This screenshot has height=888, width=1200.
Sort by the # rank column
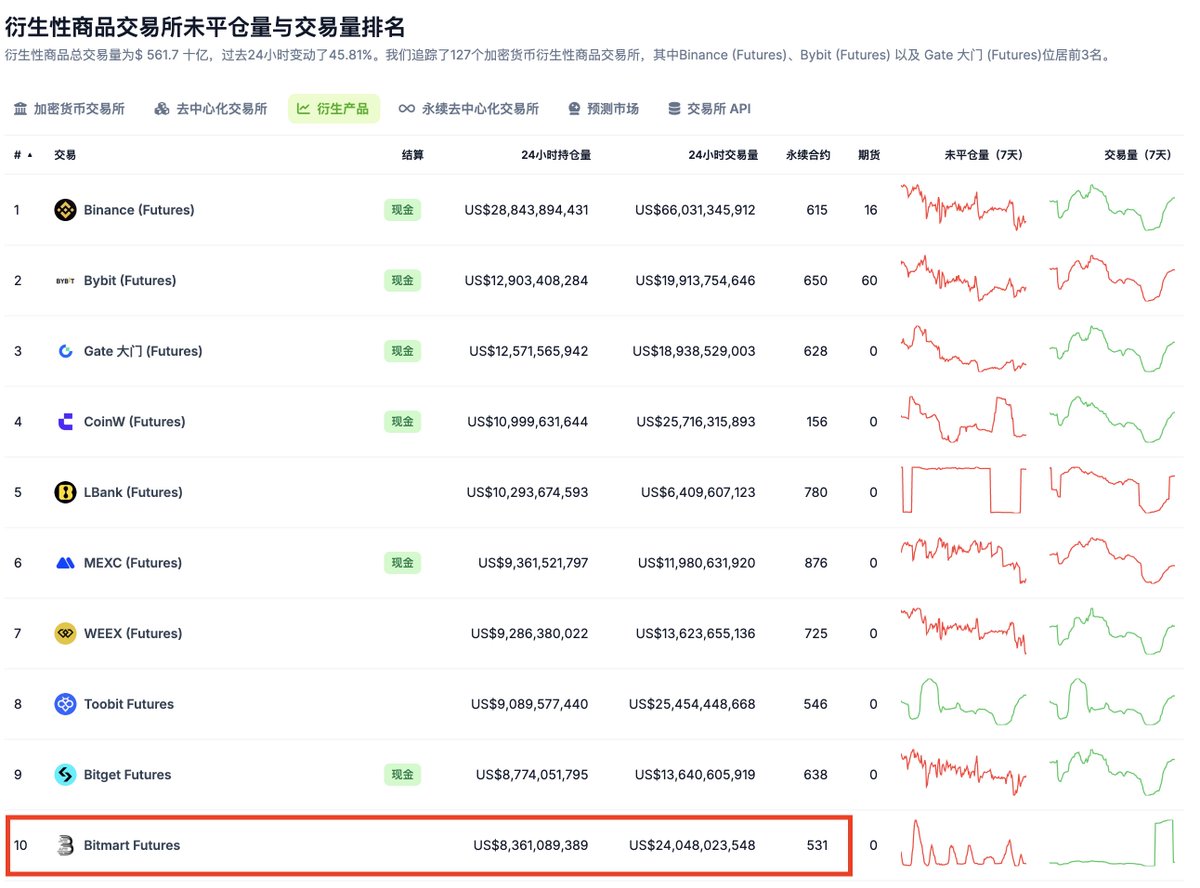(x=22, y=155)
